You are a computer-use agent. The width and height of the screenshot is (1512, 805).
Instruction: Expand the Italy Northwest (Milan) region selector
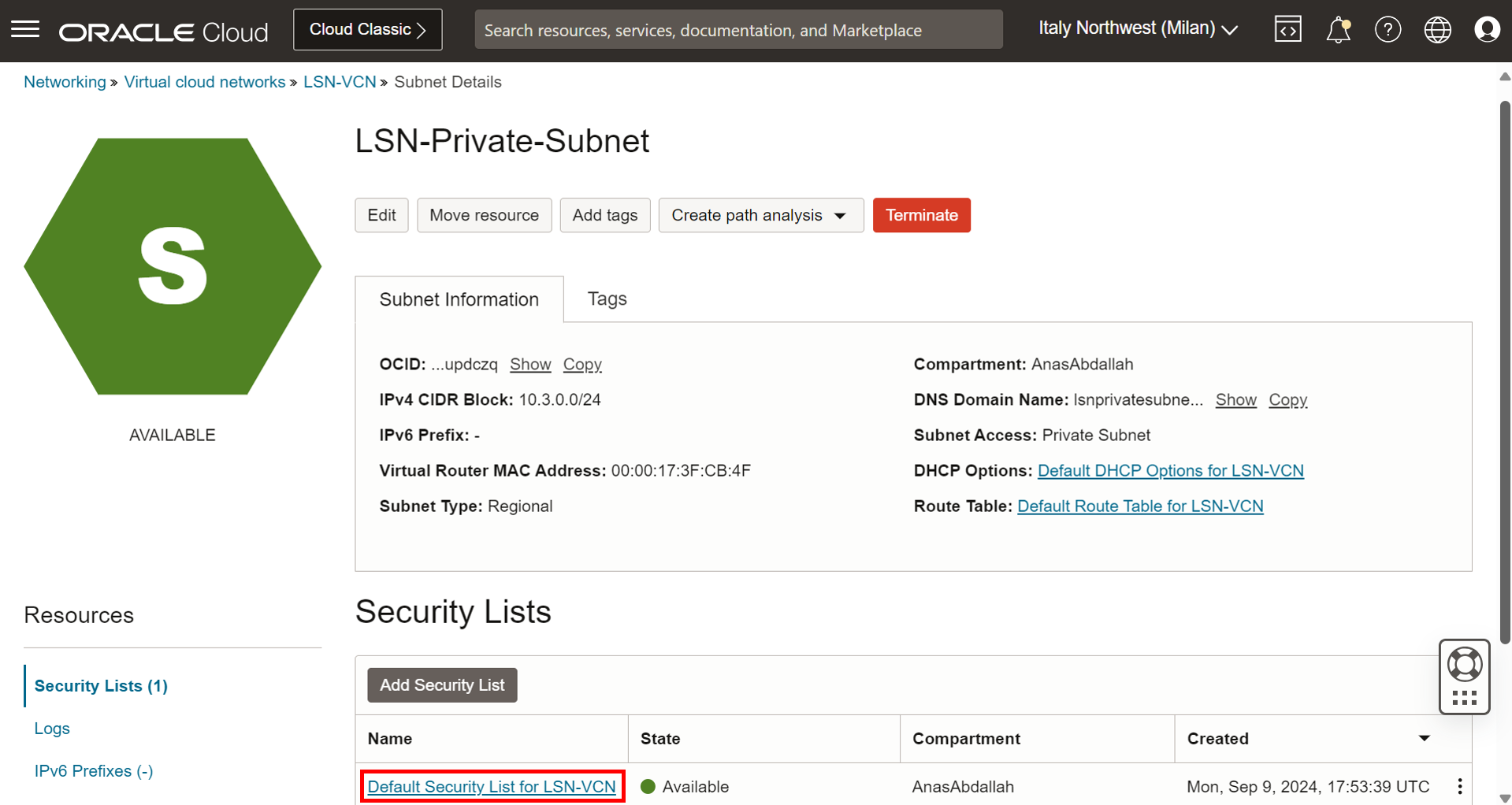(x=1138, y=29)
